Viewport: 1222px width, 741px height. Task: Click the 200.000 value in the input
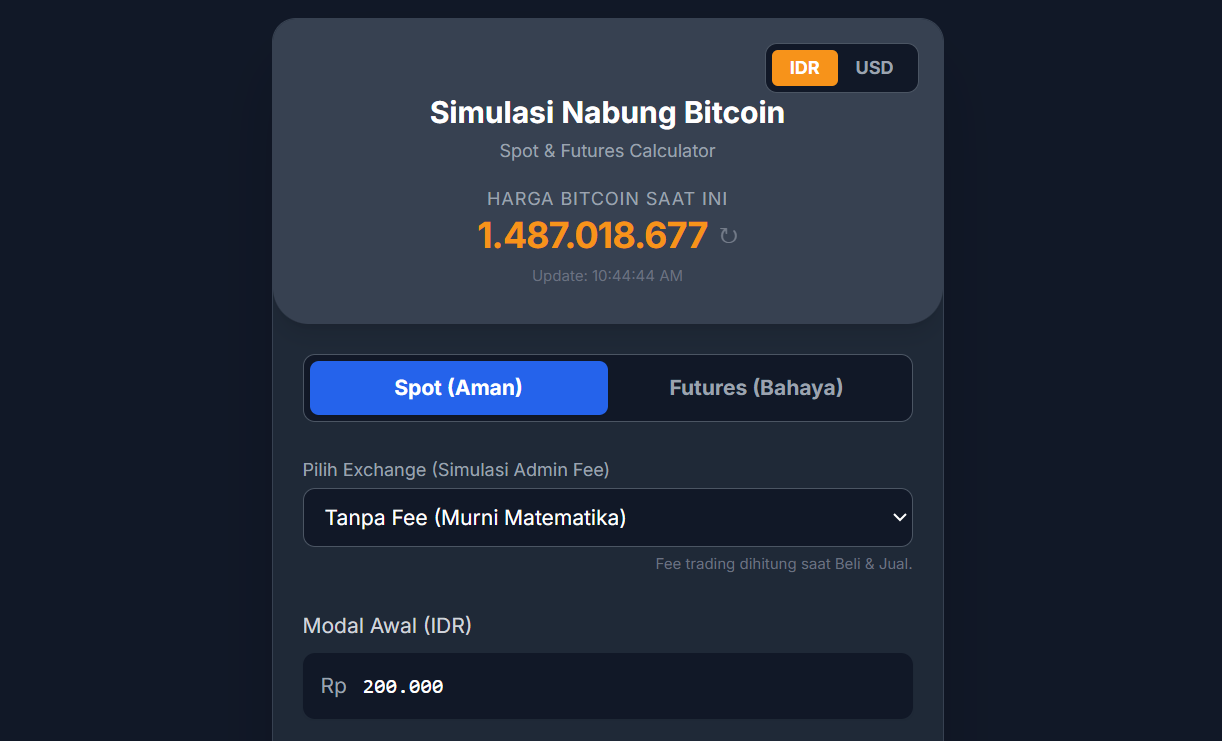403,687
